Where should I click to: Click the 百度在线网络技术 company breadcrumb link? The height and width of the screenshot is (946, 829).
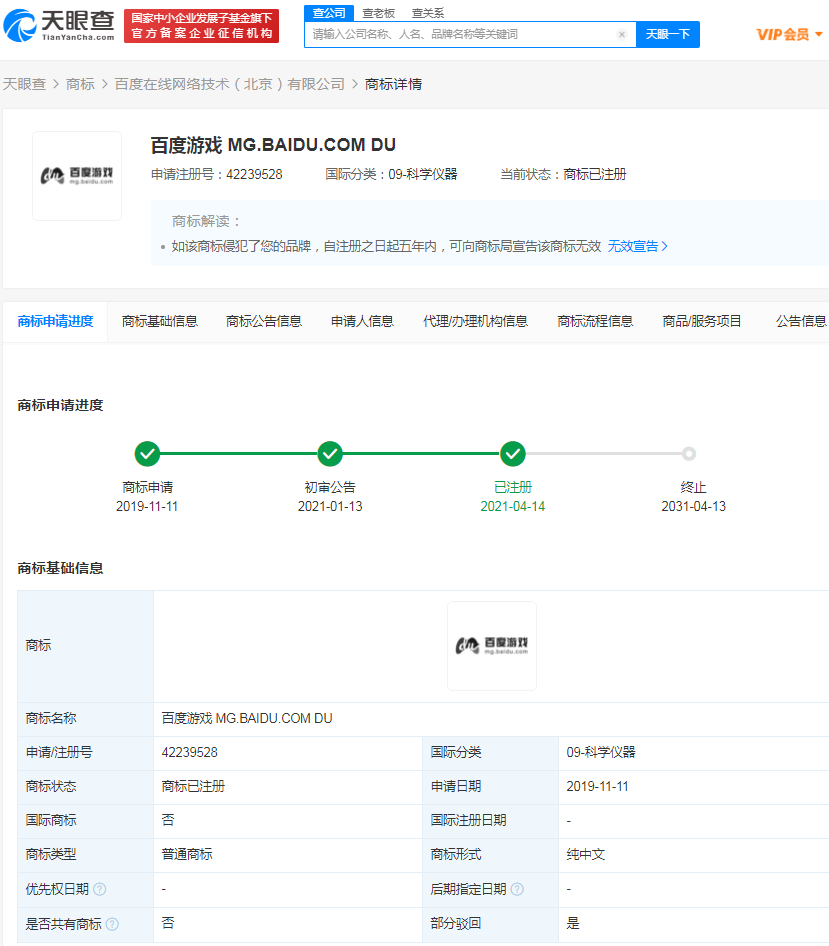230,84
